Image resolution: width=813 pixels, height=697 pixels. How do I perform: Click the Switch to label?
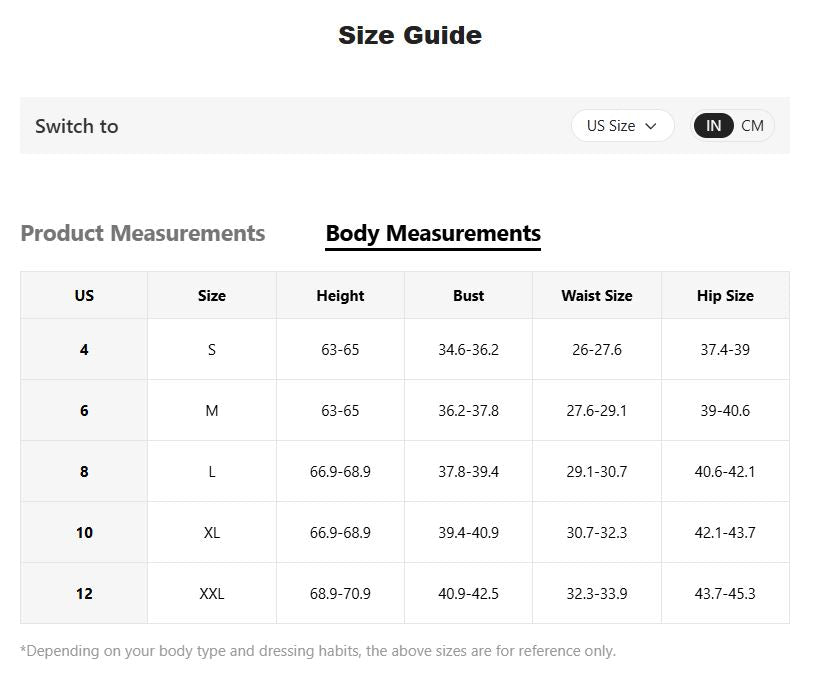click(x=77, y=126)
